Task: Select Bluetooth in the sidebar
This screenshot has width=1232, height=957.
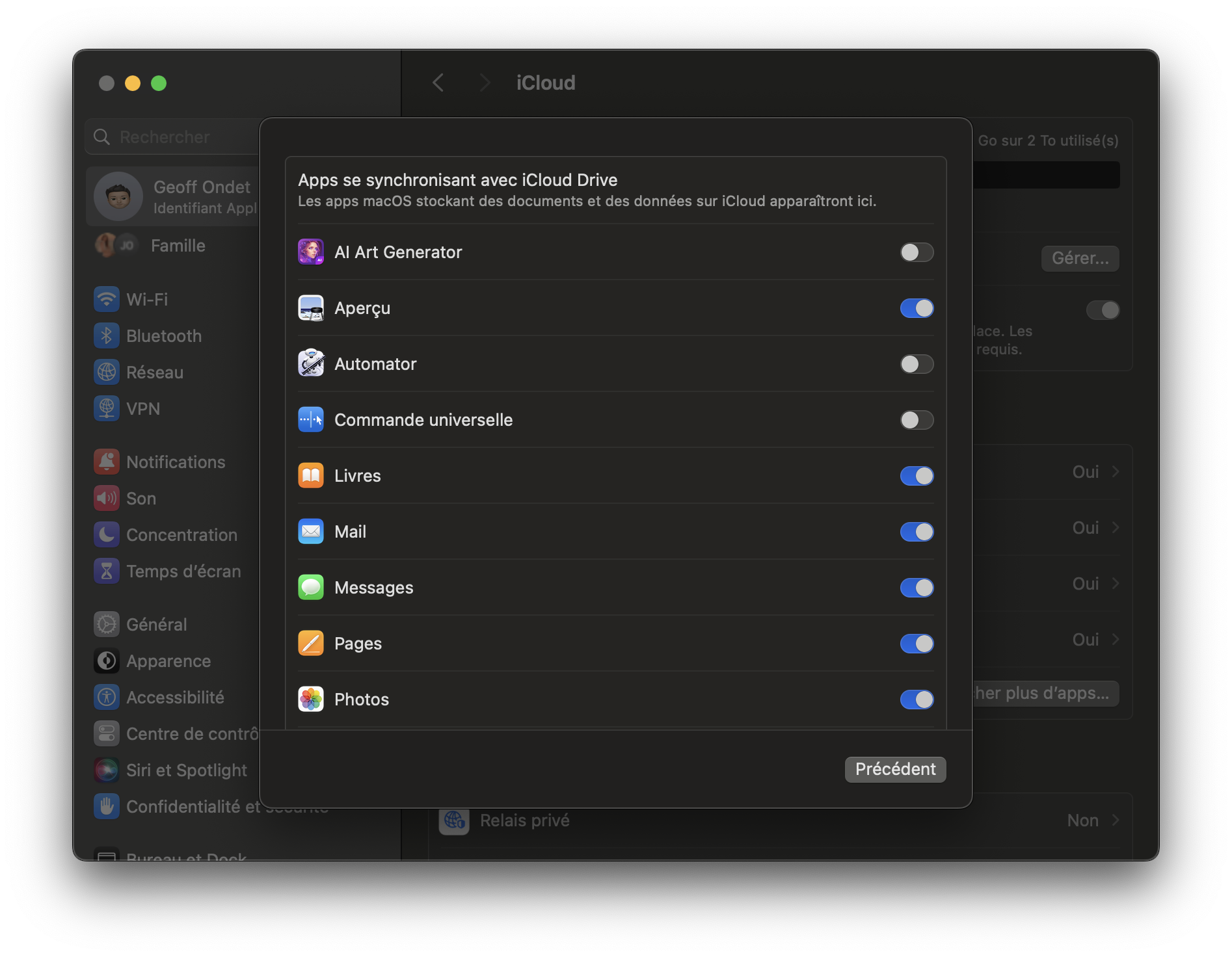Action: click(163, 336)
